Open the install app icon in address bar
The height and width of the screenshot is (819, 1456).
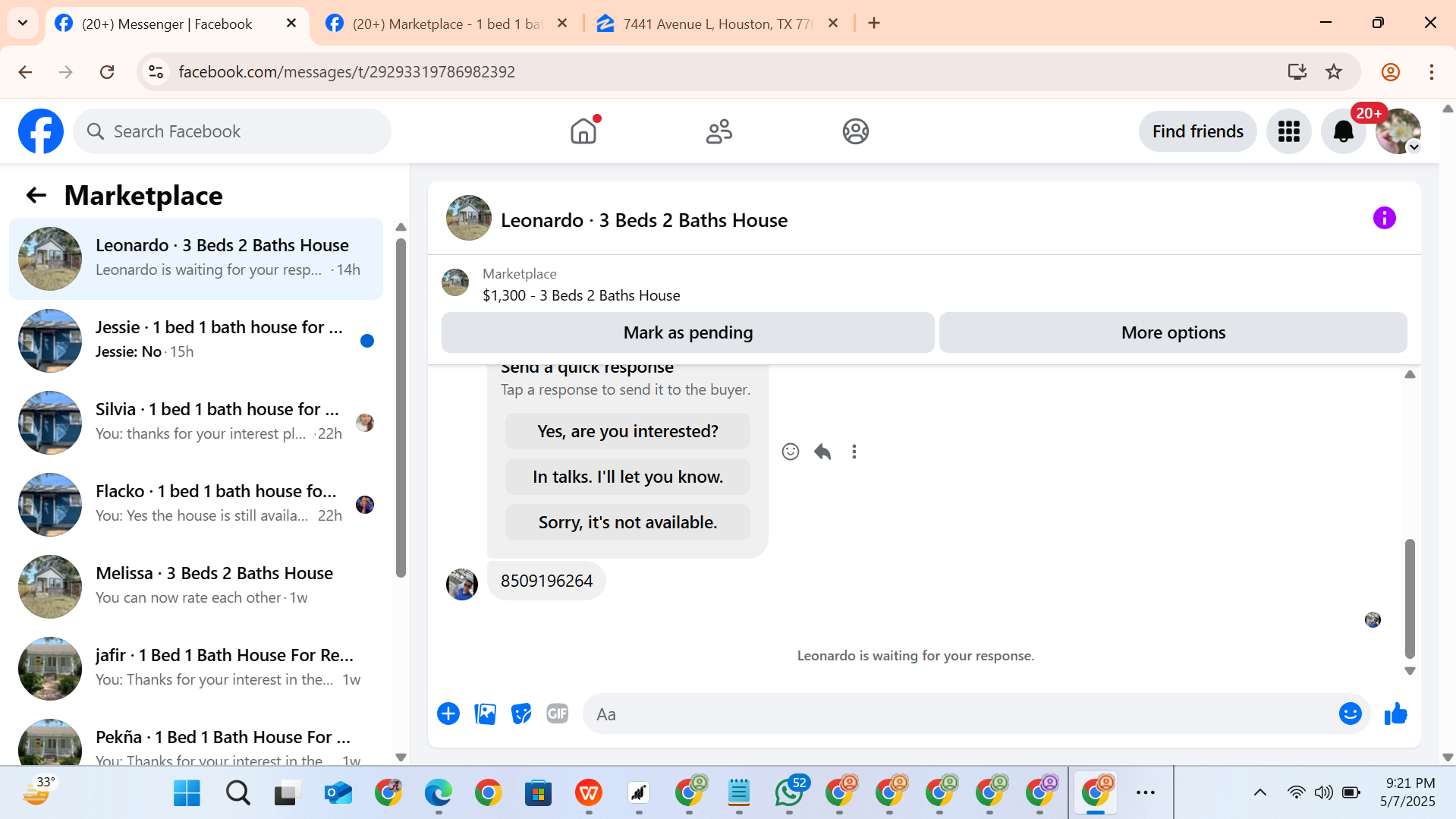(1297, 72)
